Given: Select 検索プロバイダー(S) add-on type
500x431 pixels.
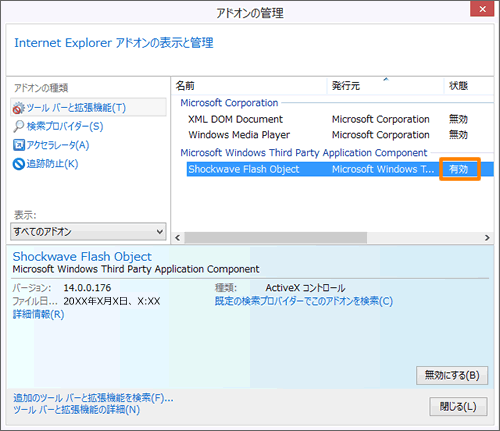Looking at the screenshot, I should [65, 126].
